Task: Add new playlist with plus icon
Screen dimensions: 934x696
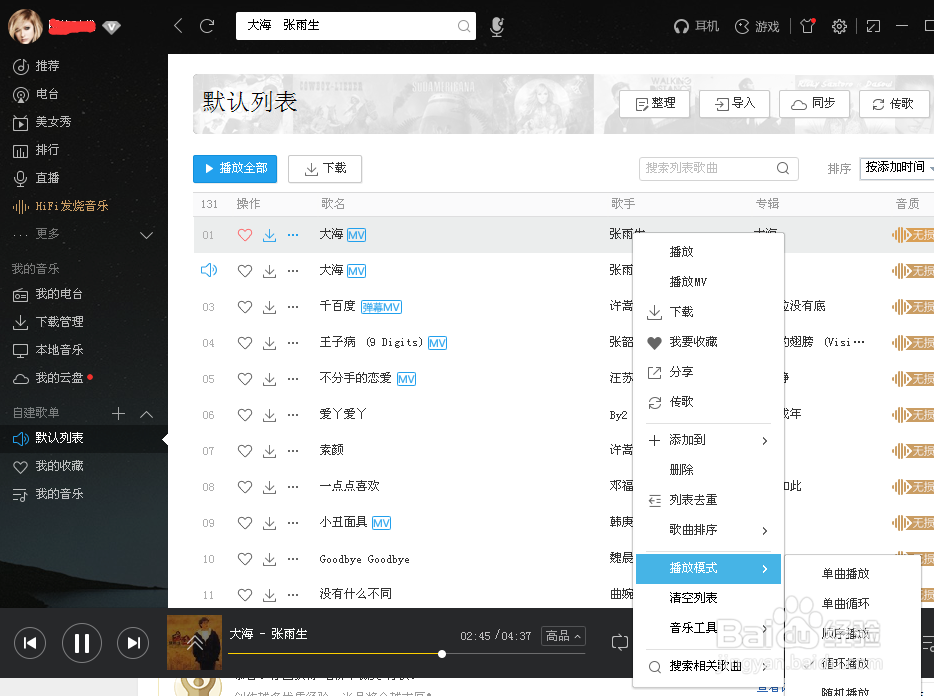Action: tap(119, 414)
